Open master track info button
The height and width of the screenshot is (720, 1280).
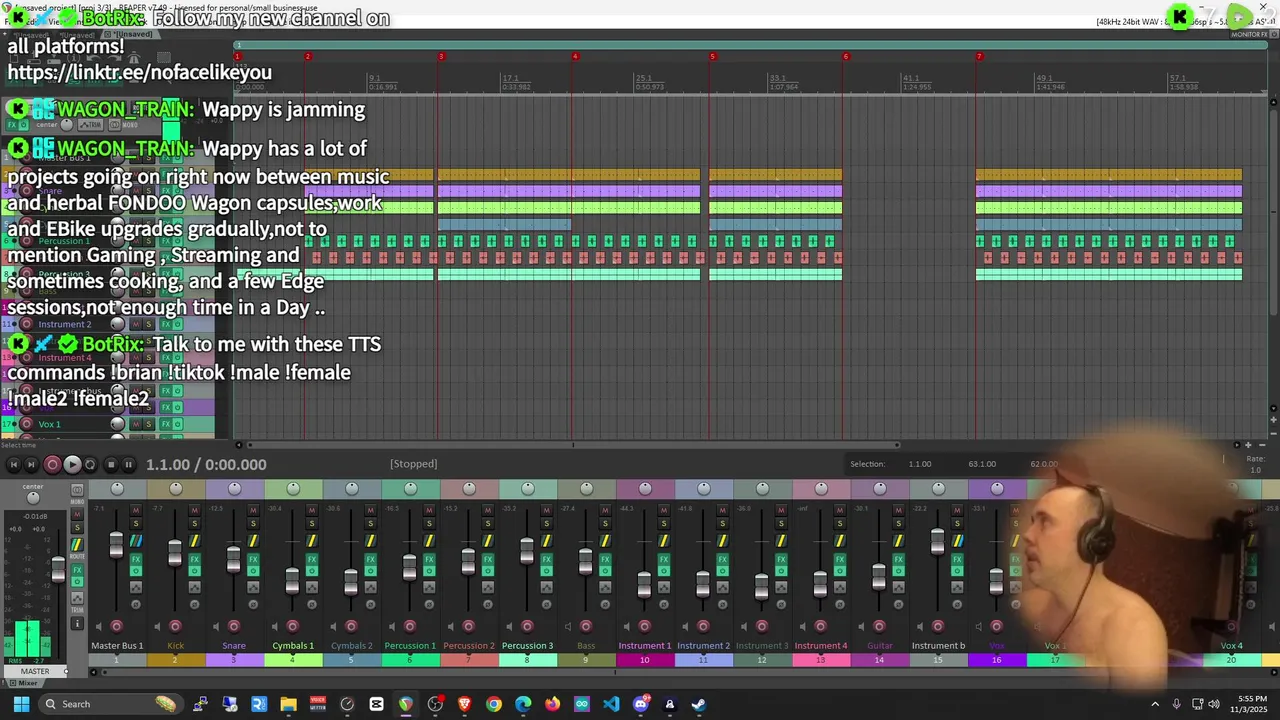(x=77, y=623)
